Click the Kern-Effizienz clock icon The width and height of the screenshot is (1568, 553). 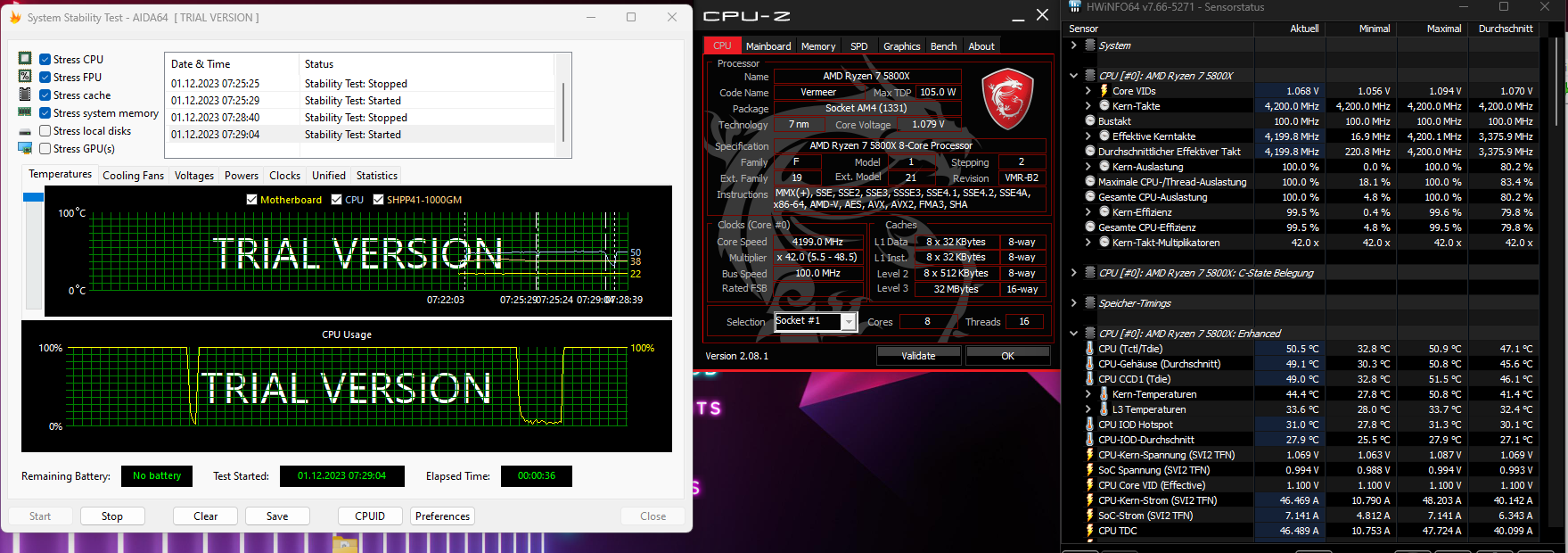click(1104, 212)
